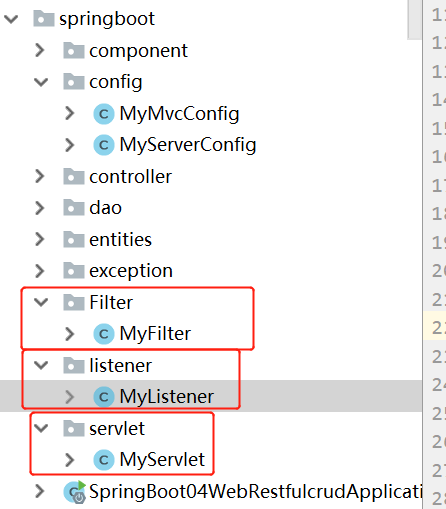Screen dimensions: 446x509
Task: Click the exception package icon
Action: click(74, 270)
